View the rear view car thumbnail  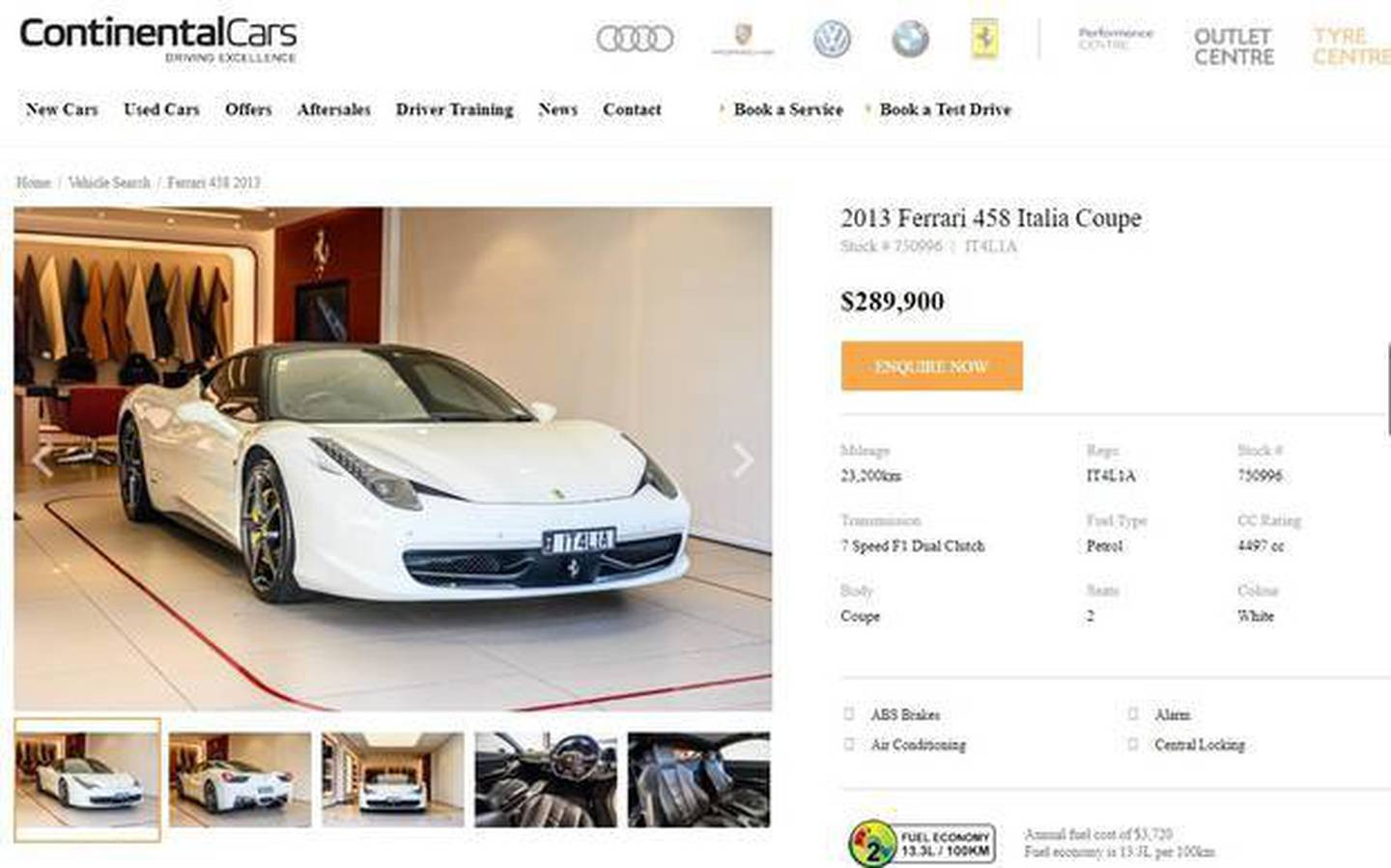click(241, 779)
